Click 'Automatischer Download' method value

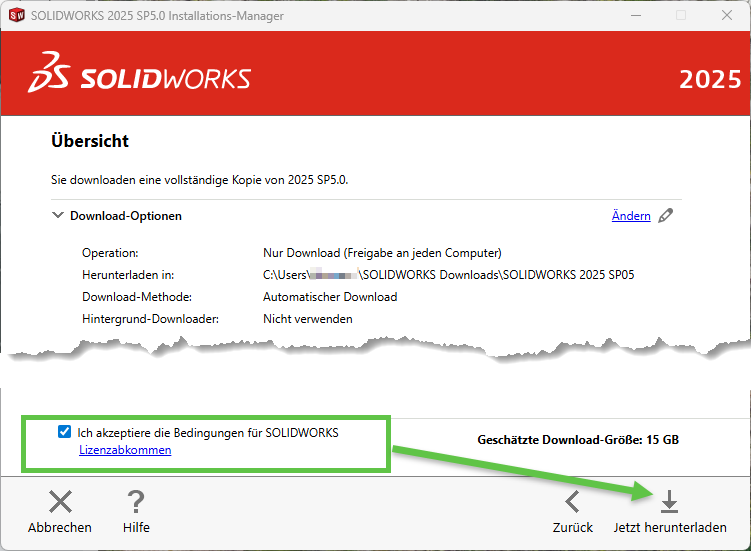[330, 297]
